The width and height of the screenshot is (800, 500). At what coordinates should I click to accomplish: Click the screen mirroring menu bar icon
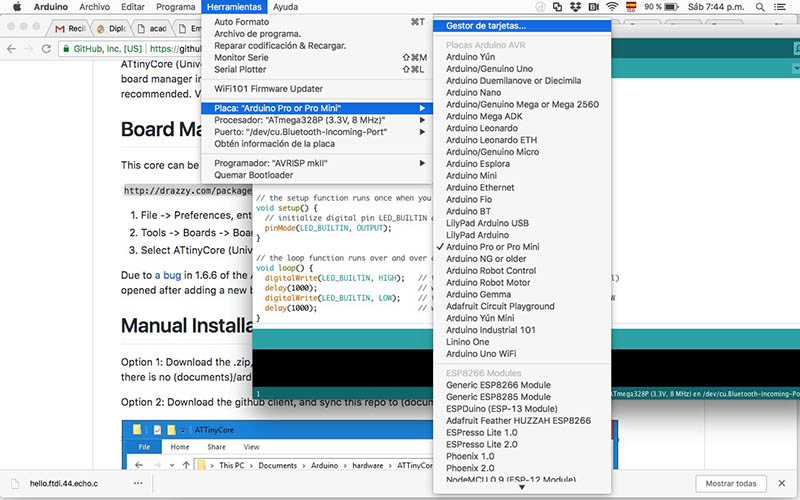pyautogui.click(x=557, y=7)
